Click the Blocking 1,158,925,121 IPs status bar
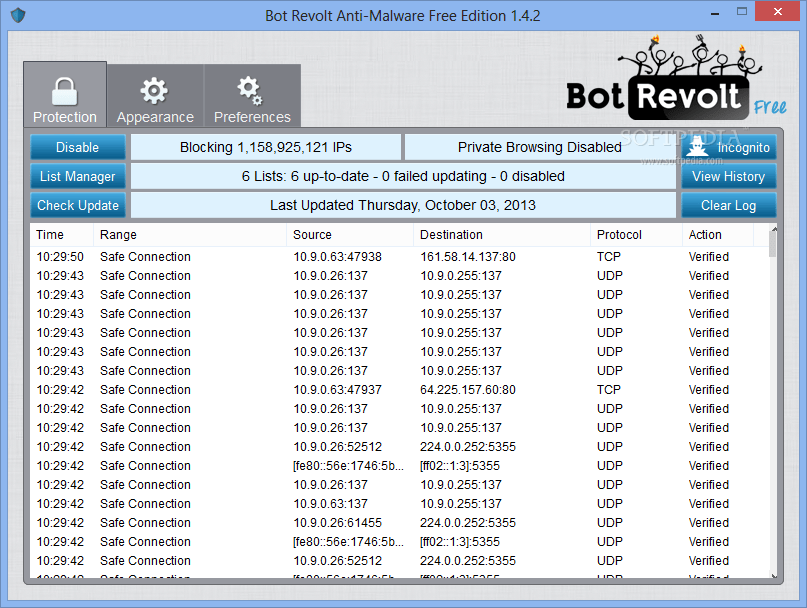 click(x=266, y=146)
